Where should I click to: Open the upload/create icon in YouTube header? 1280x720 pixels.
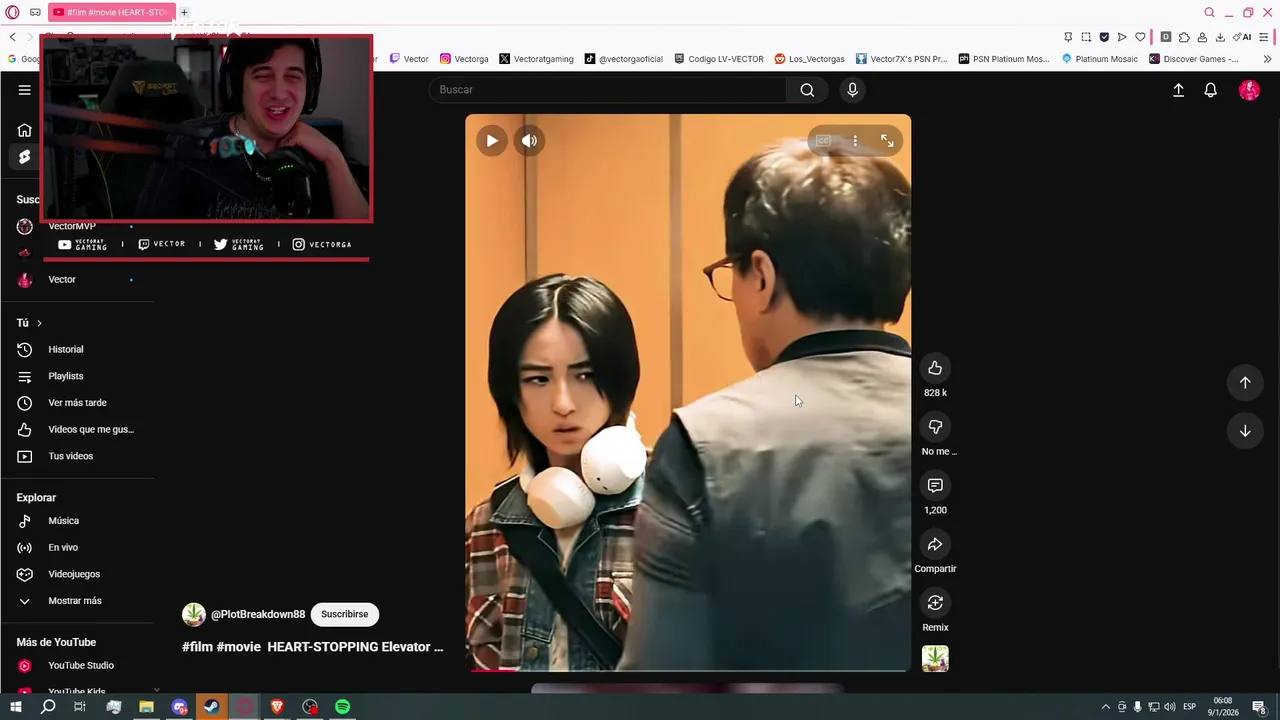coord(1178,90)
